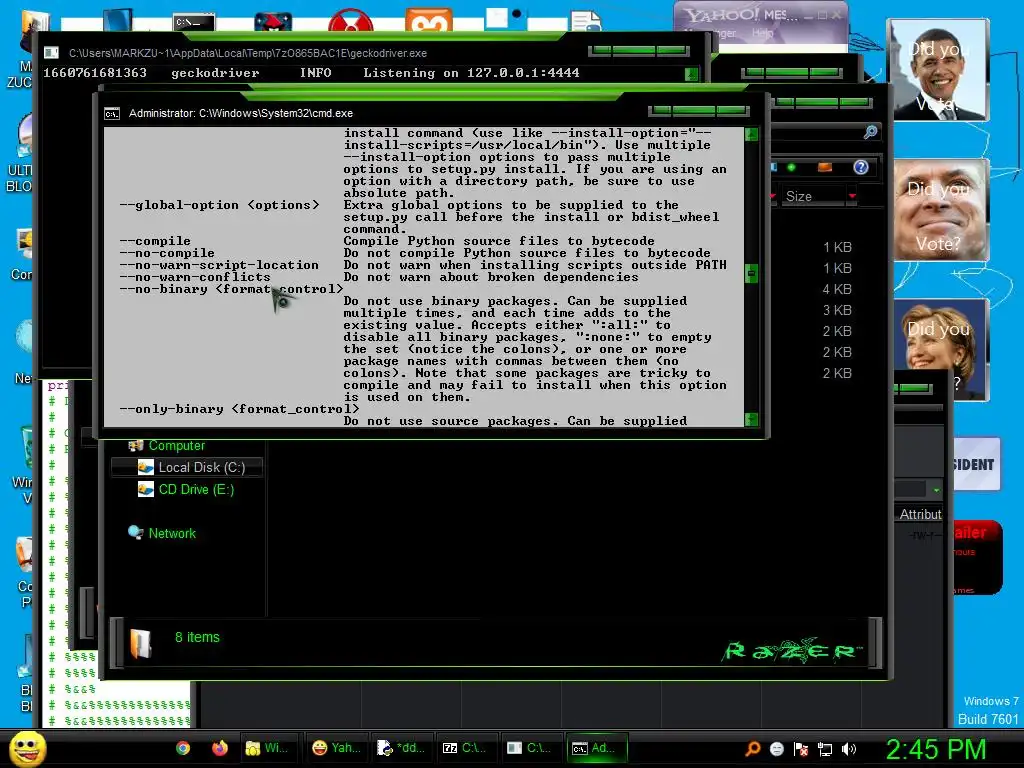Screen dimensions: 1024x768
Task: Switch to the Yahoo Messenger taskbar button
Action: click(337, 748)
